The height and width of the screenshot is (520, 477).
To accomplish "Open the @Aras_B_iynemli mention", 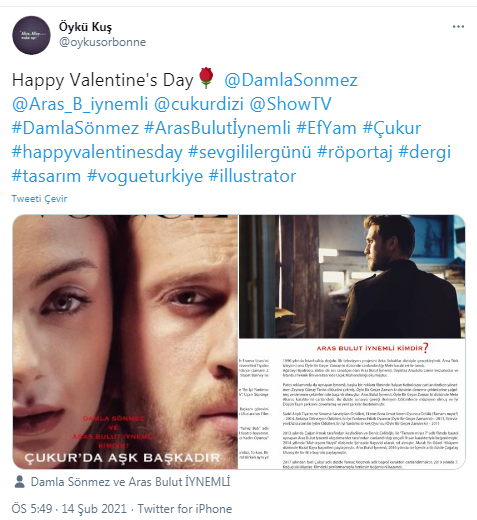I will [80, 104].
